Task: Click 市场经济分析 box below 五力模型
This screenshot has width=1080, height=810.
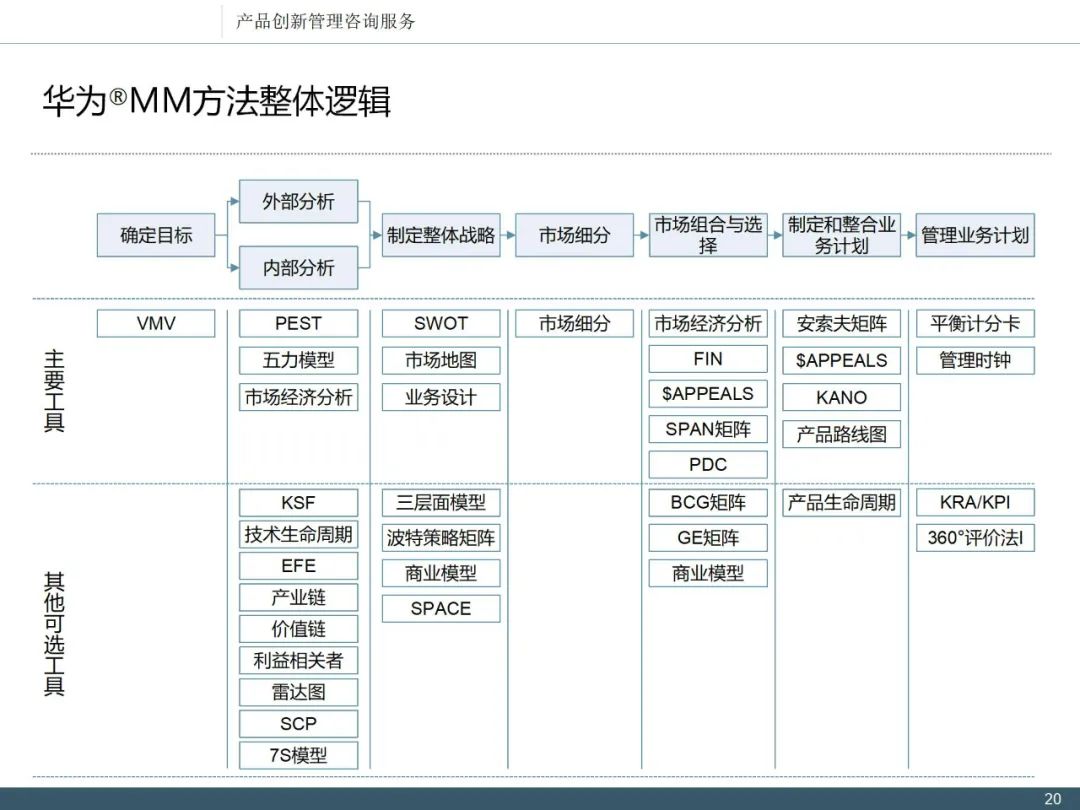Action: [x=298, y=397]
